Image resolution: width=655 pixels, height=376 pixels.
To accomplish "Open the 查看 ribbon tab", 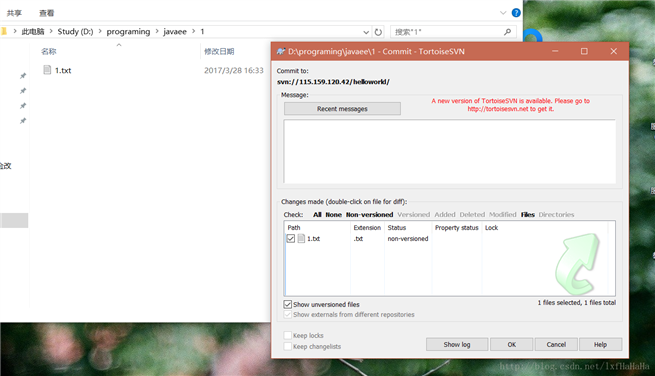I will pos(46,13).
